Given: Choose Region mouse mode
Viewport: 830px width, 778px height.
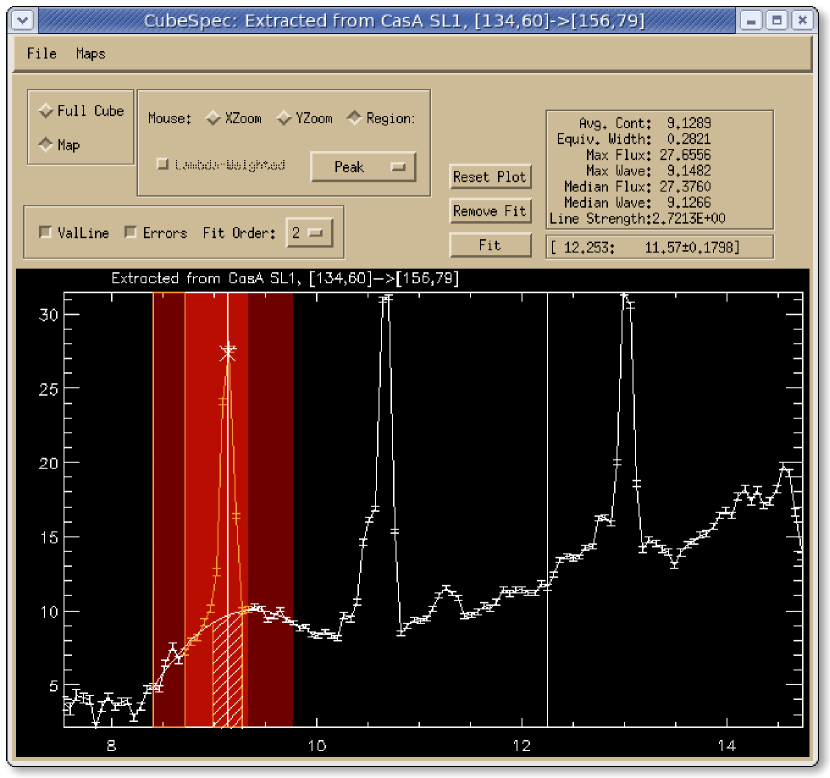Looking at the screenshot, I should pyautogui.click(x=354, y=118).
